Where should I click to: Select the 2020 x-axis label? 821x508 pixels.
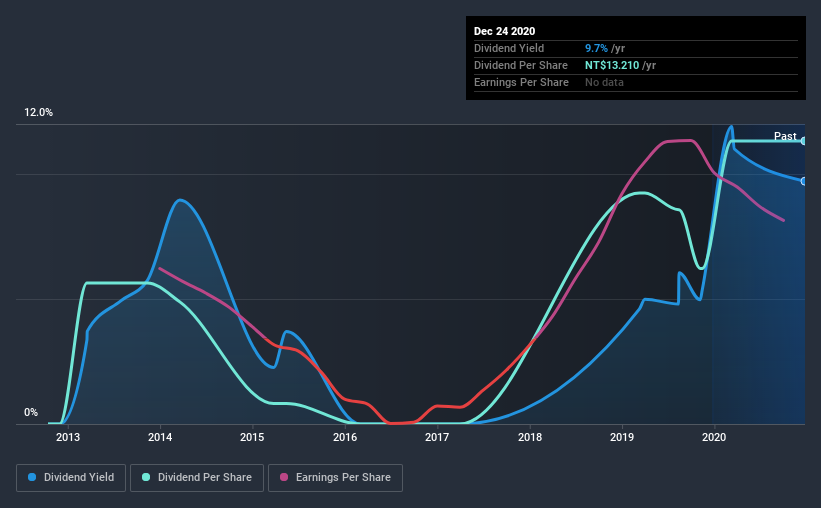pos(714,437)
